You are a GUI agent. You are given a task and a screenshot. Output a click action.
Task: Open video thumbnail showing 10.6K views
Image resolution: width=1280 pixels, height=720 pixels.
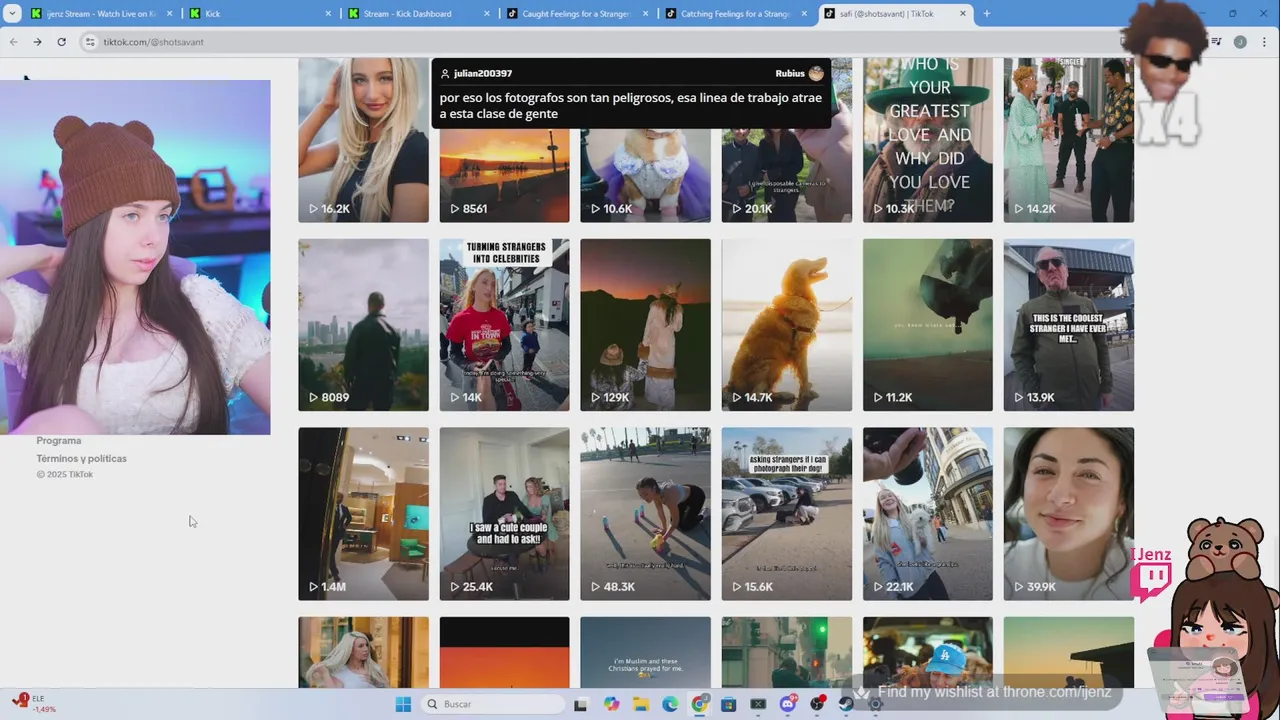click(645, 175)
